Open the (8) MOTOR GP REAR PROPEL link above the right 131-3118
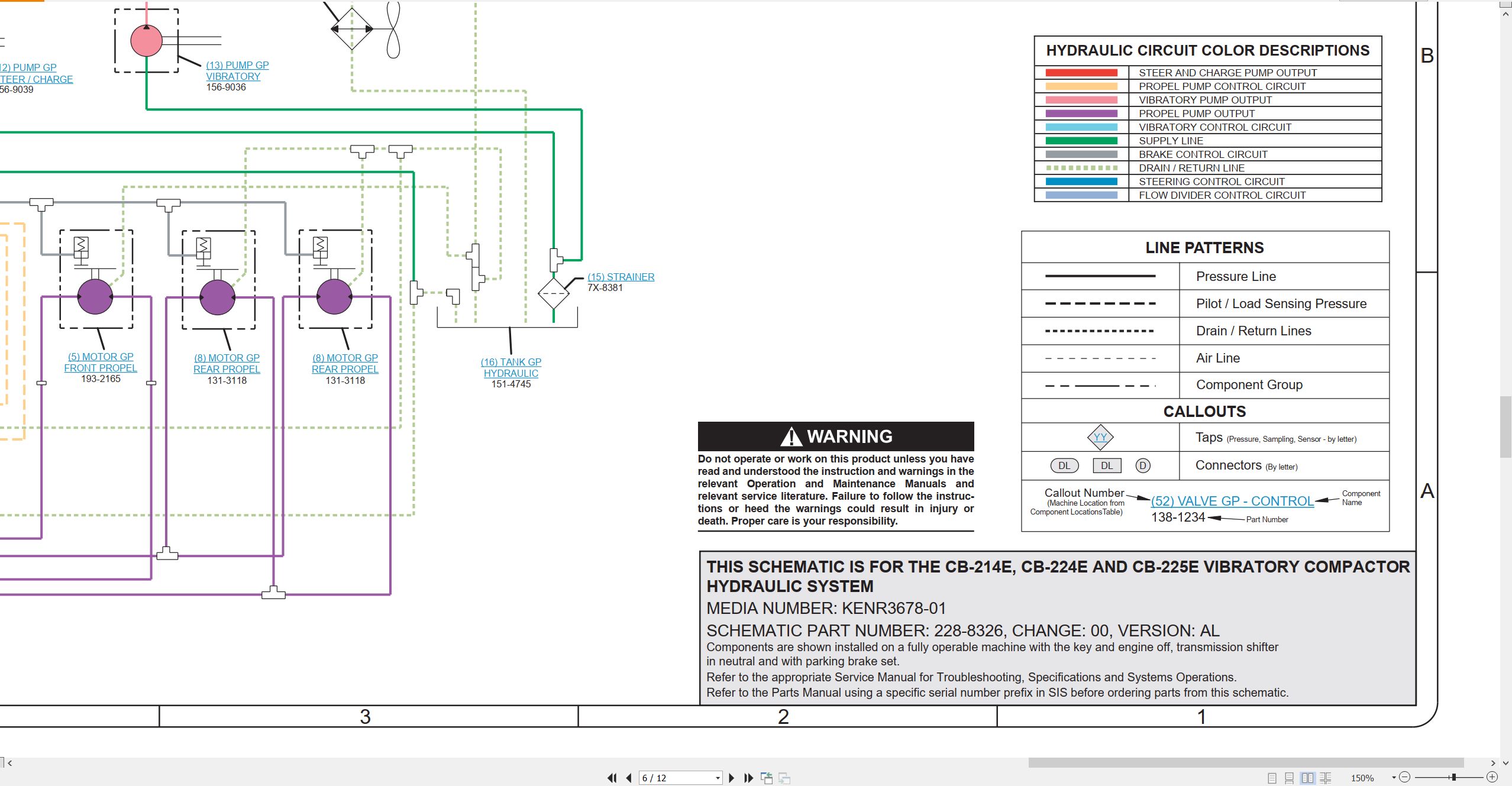 345,363
